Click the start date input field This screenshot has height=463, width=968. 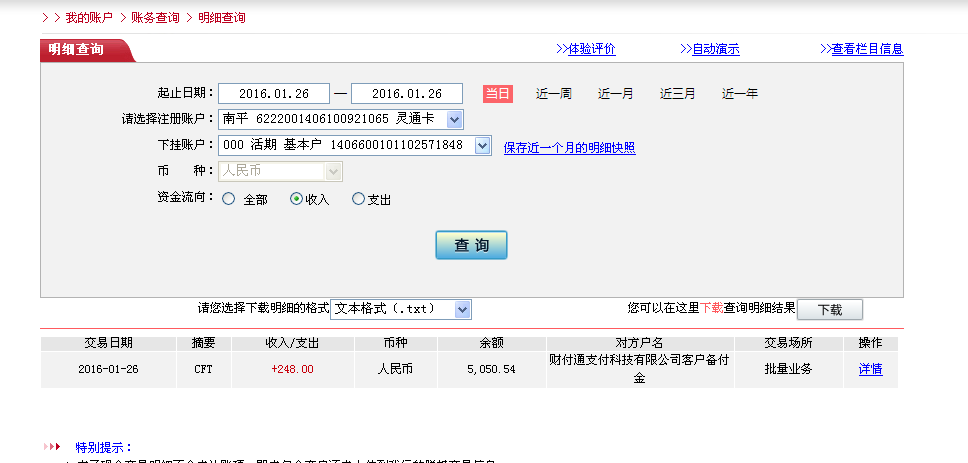click(273, 94)
